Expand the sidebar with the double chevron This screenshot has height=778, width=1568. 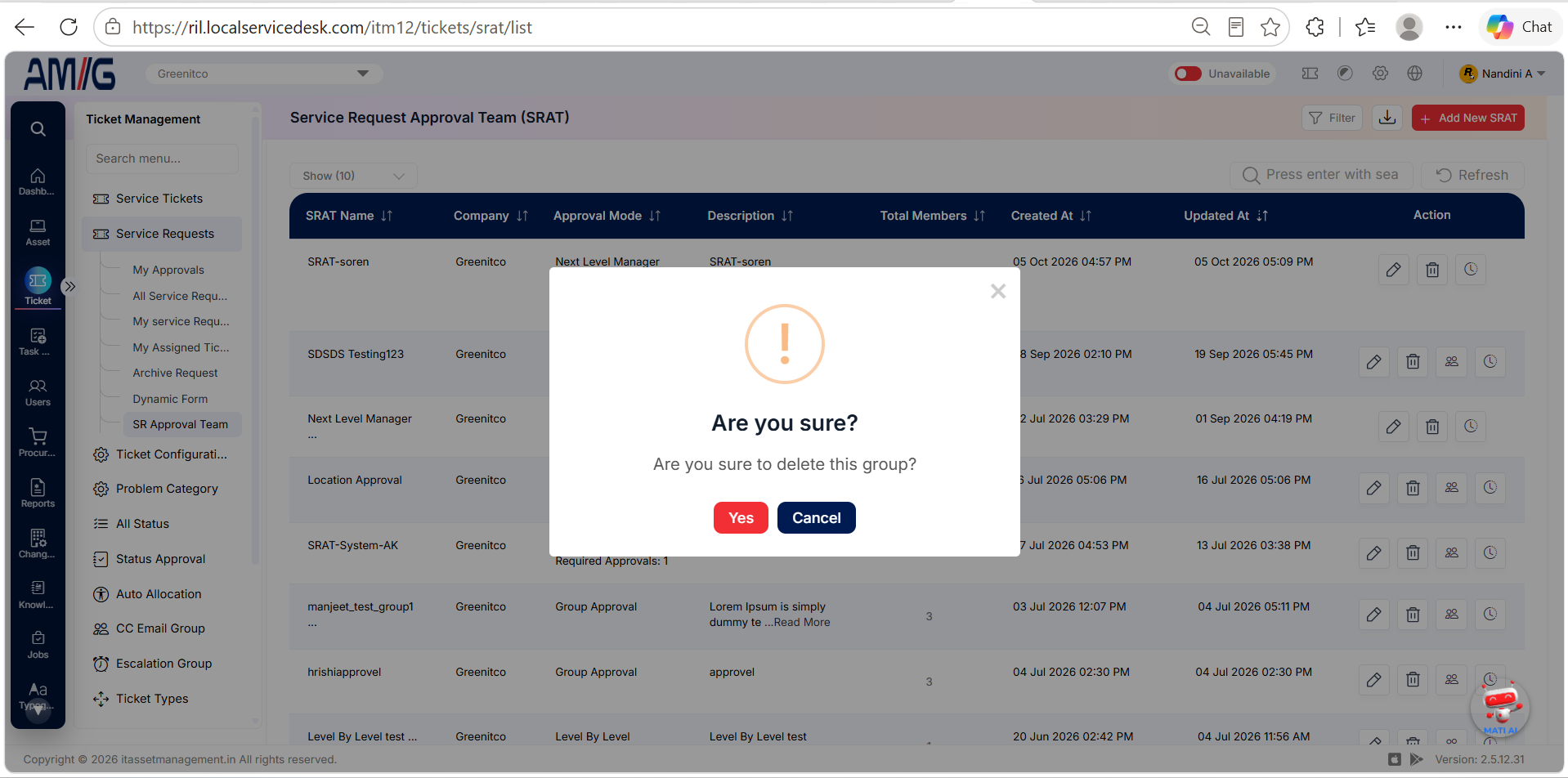tap(70, 286)
